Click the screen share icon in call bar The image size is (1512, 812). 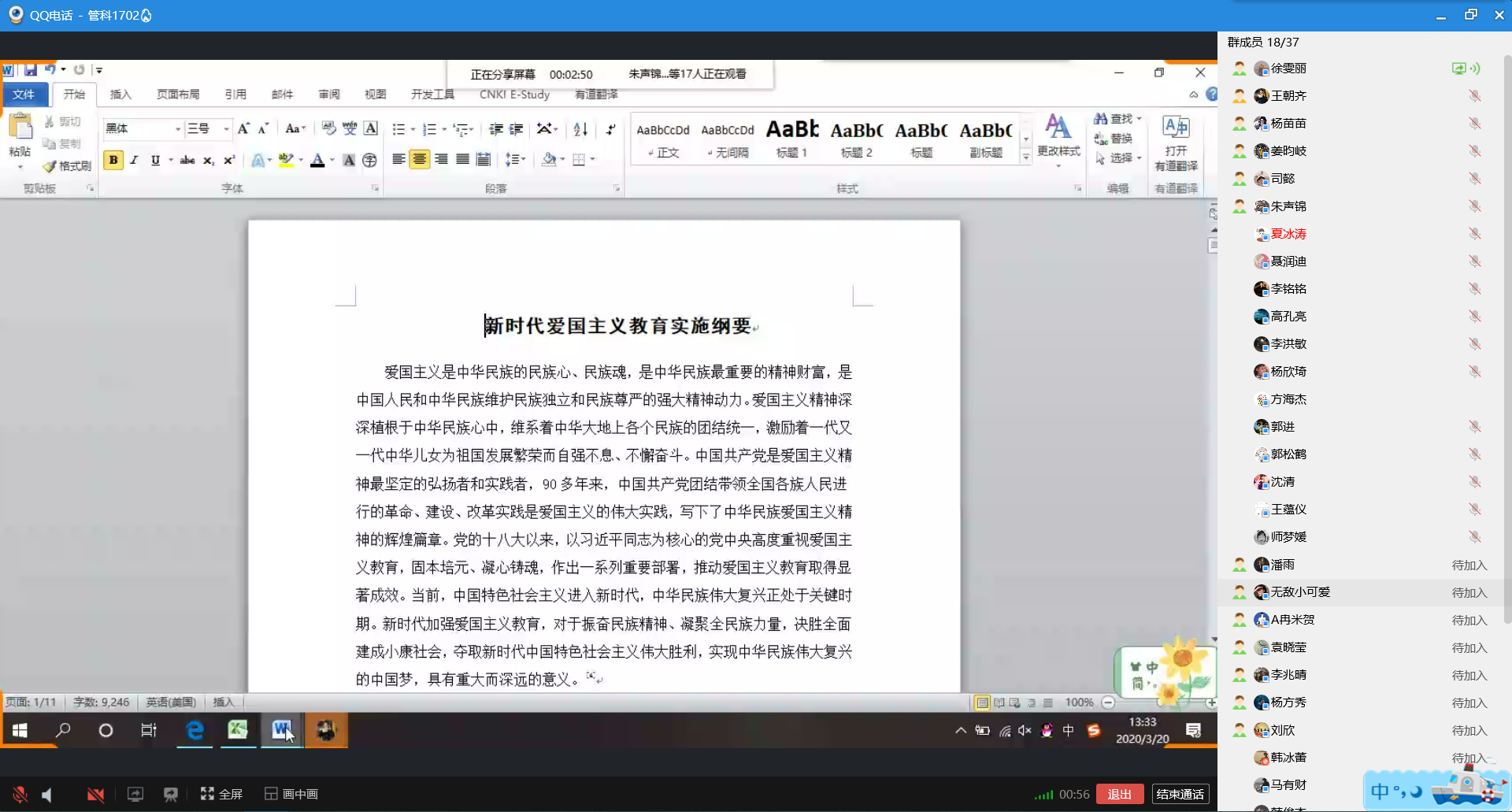(x=135, y=794)
